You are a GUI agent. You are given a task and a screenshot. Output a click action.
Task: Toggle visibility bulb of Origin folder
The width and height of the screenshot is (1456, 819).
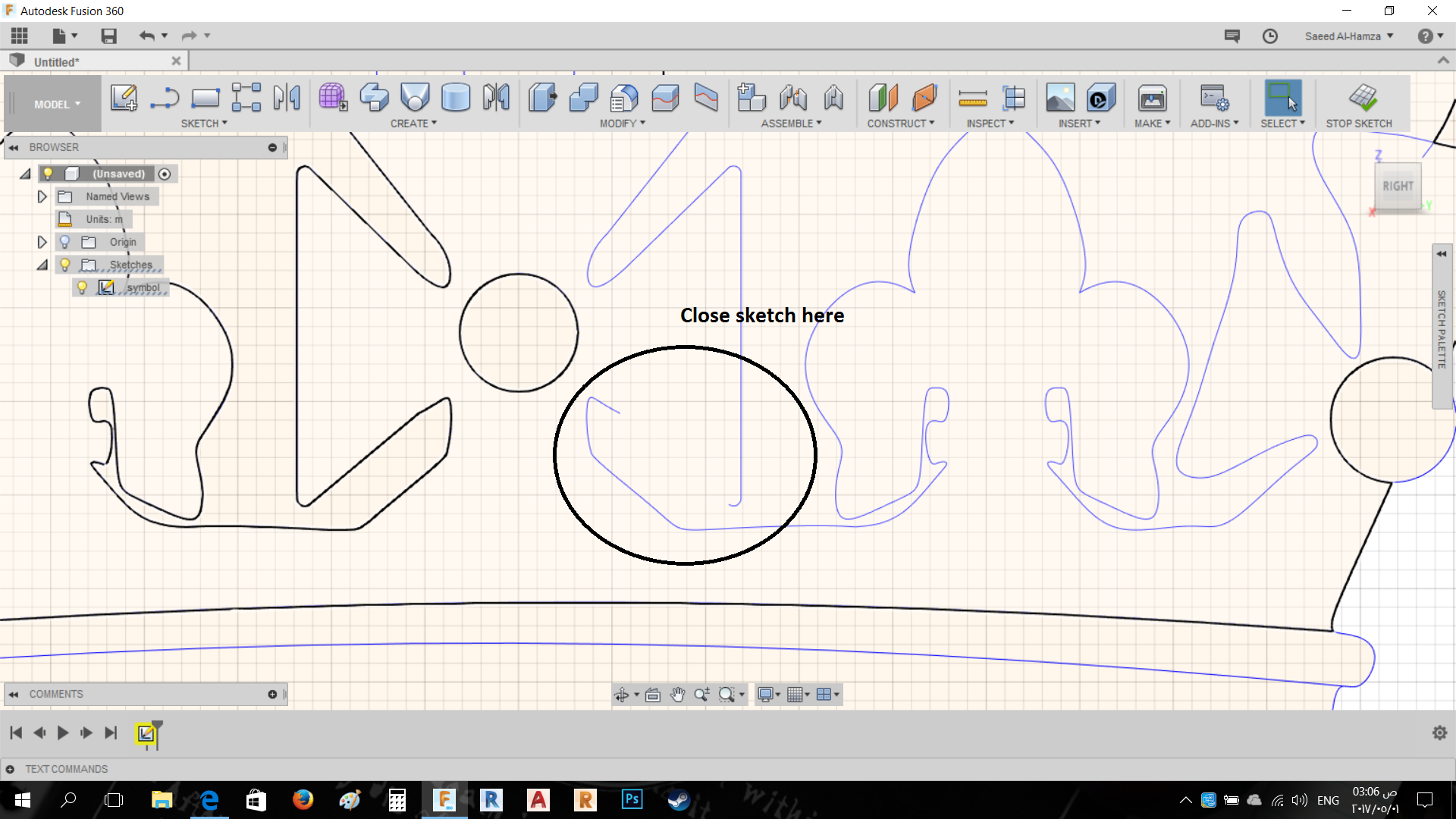click(65, 242)
